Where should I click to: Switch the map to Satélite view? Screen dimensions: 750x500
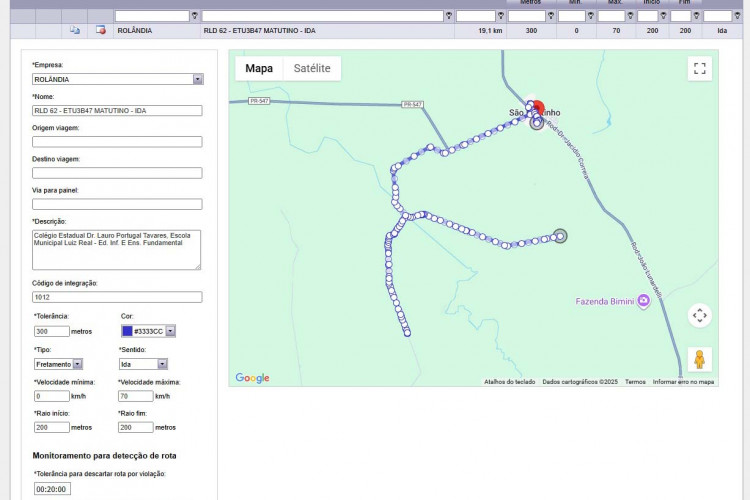[311, 68]
